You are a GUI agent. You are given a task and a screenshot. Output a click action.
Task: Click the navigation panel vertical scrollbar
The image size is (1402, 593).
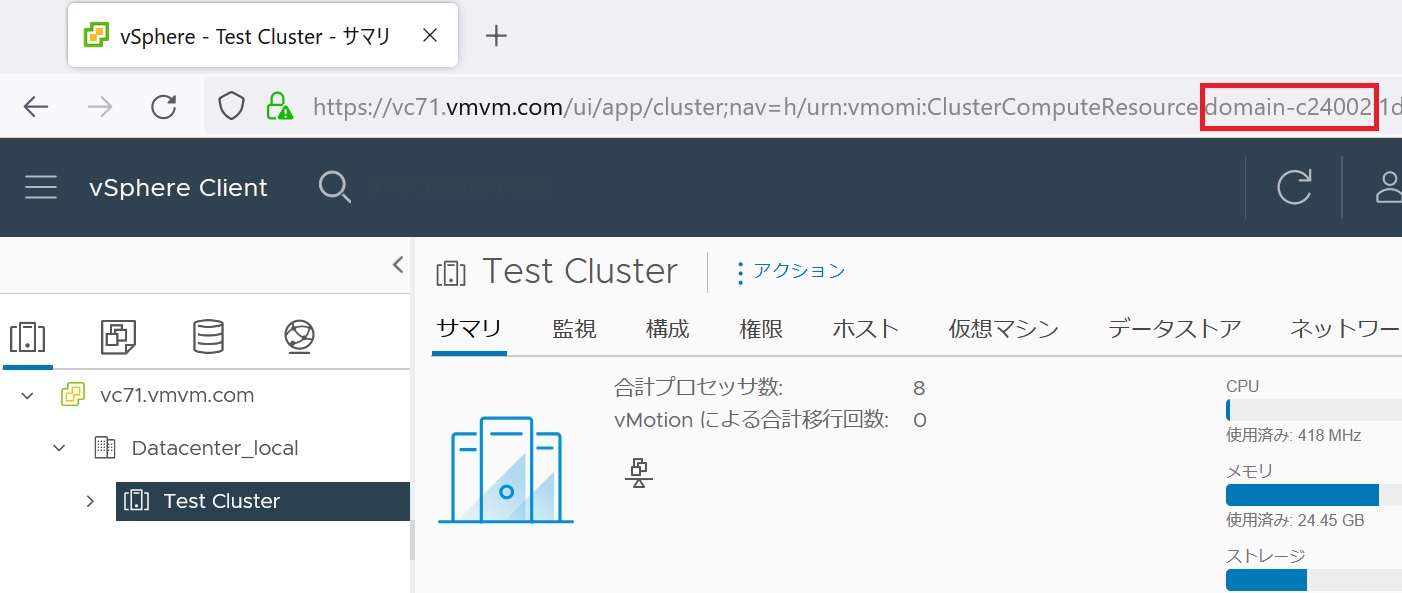412,540
